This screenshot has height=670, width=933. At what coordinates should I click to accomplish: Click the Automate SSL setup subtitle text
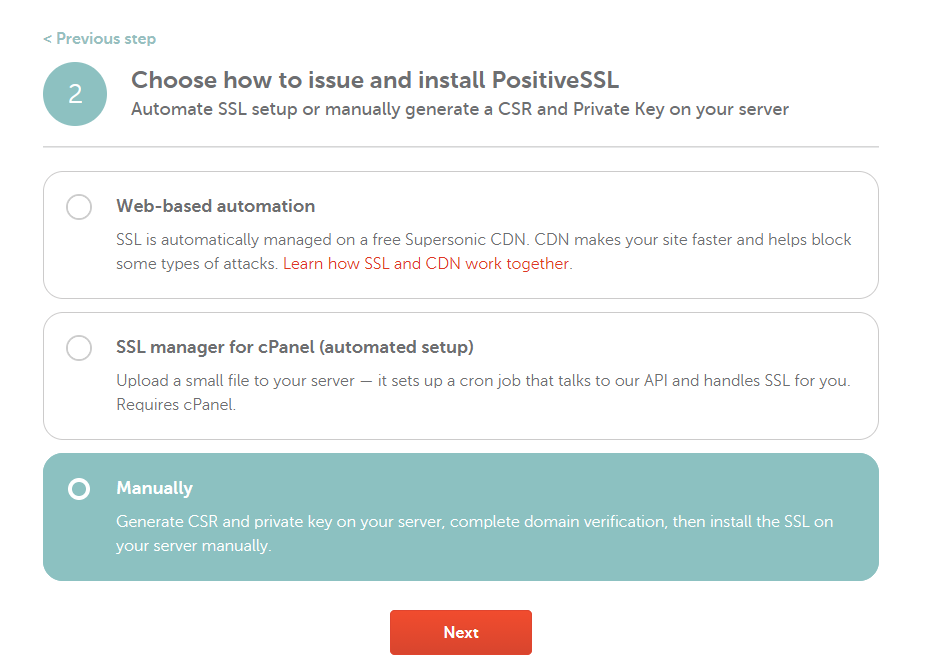point(460,109)
